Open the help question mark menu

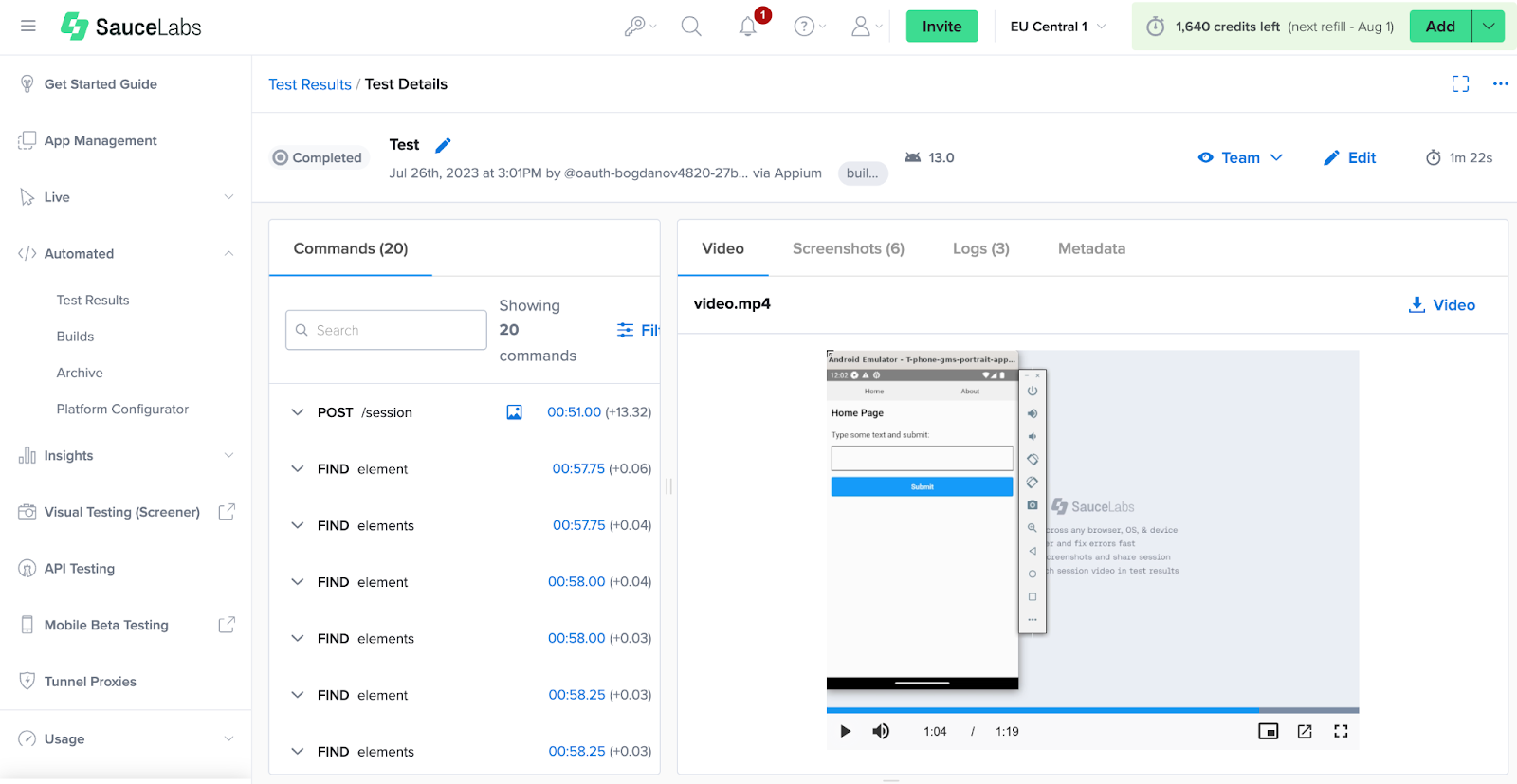point(810,27)
